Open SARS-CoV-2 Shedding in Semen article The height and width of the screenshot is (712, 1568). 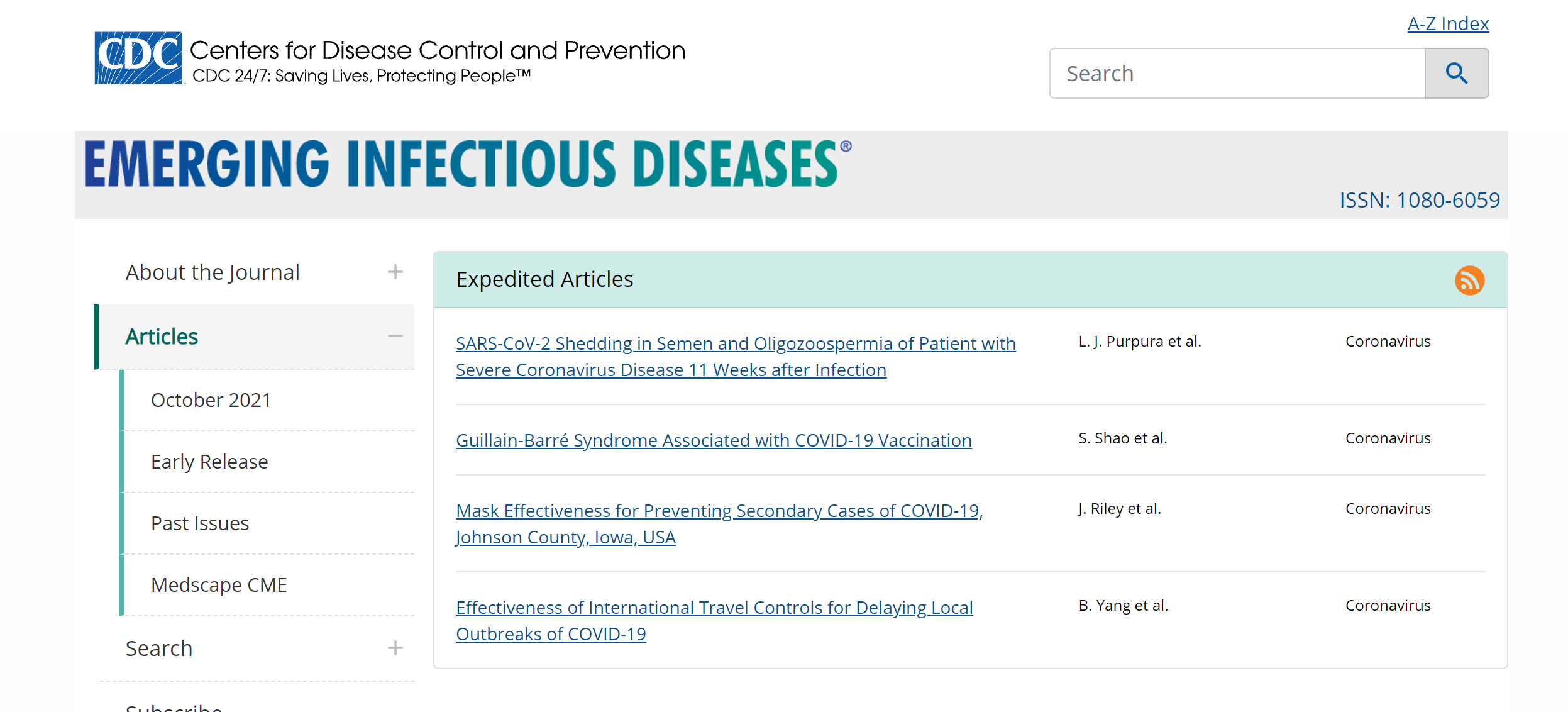coord(736,357)
